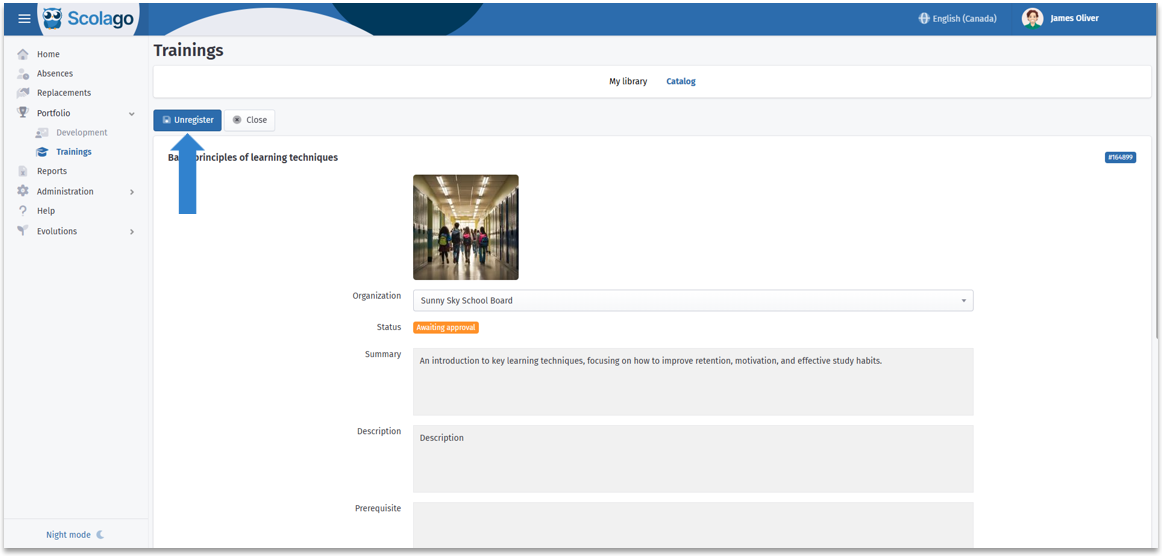Click the Night mode moon icon
This screenshot has width=1162, height=556.
(100, 535)
